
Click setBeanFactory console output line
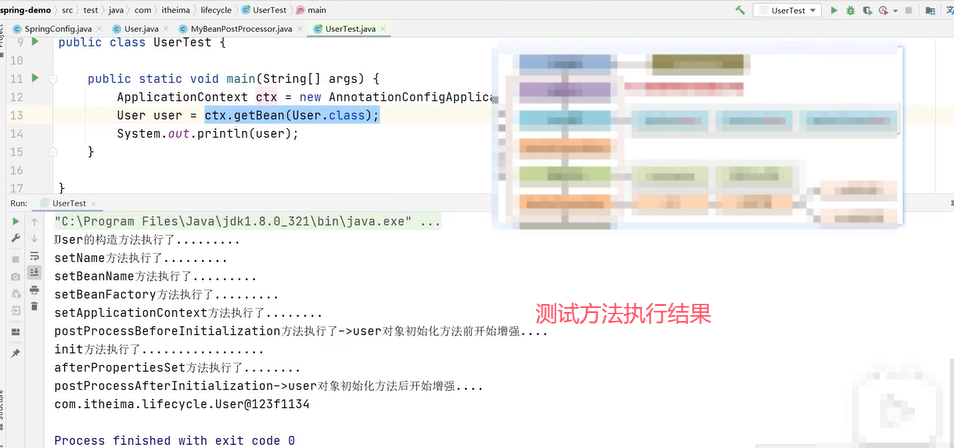[x=166, y=295]
